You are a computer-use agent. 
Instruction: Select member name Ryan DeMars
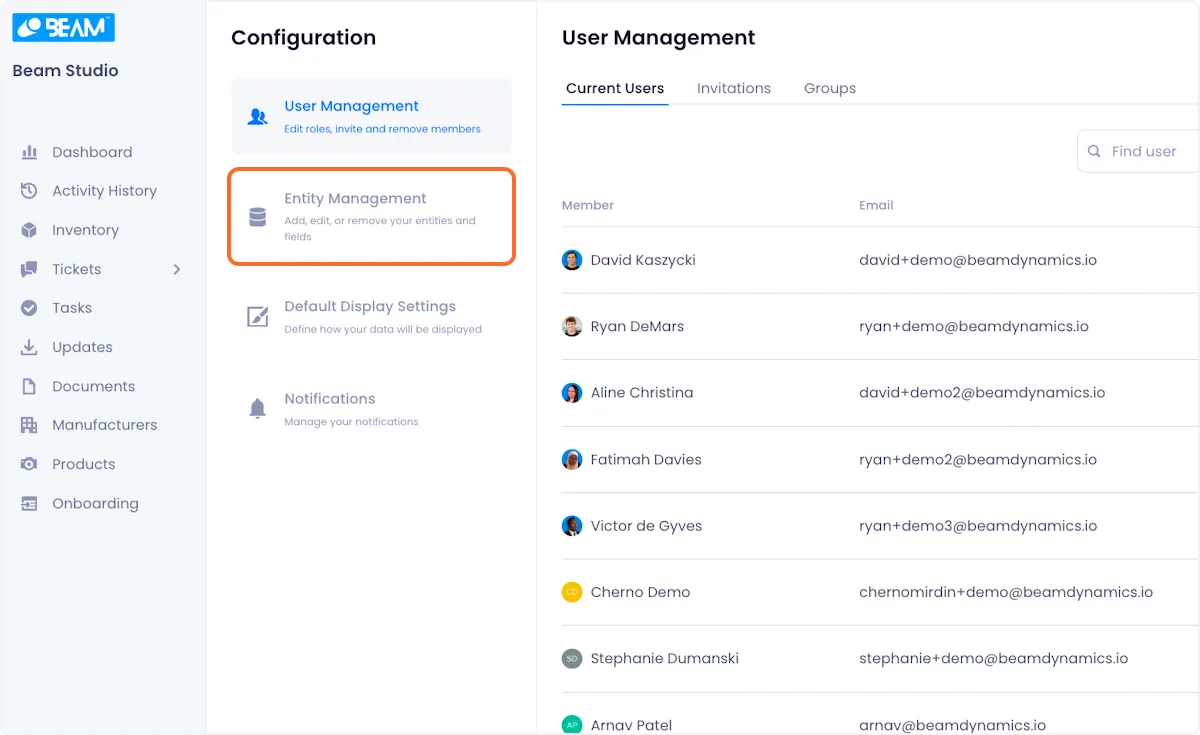(x=638, y=326)
